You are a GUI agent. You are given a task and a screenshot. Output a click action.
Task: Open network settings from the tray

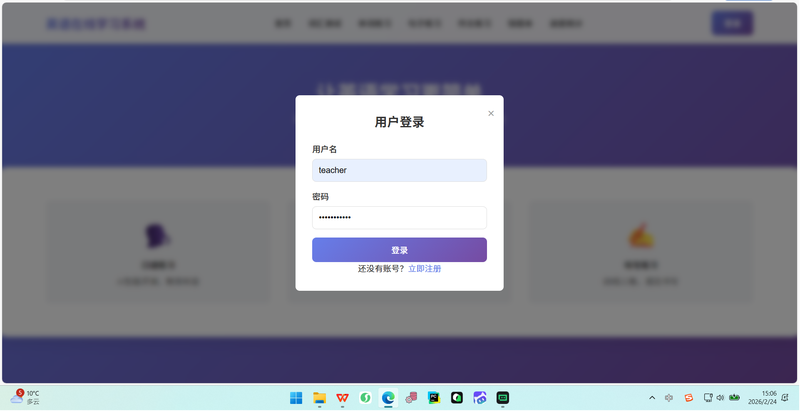[x=708, y=398]
